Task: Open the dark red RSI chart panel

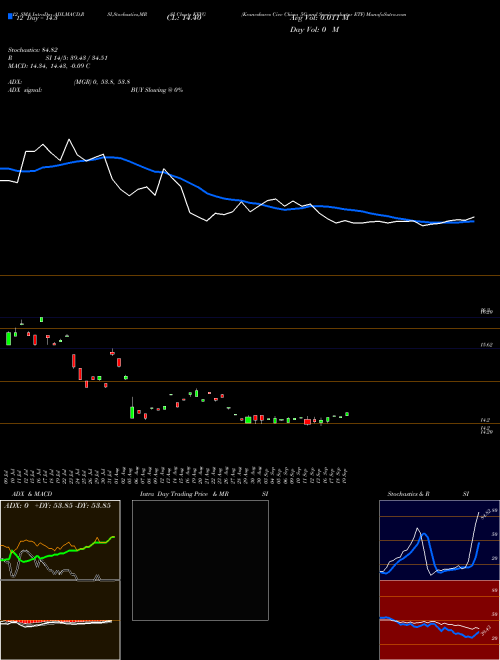Action: pyautogui.click(x=439, y=620)
